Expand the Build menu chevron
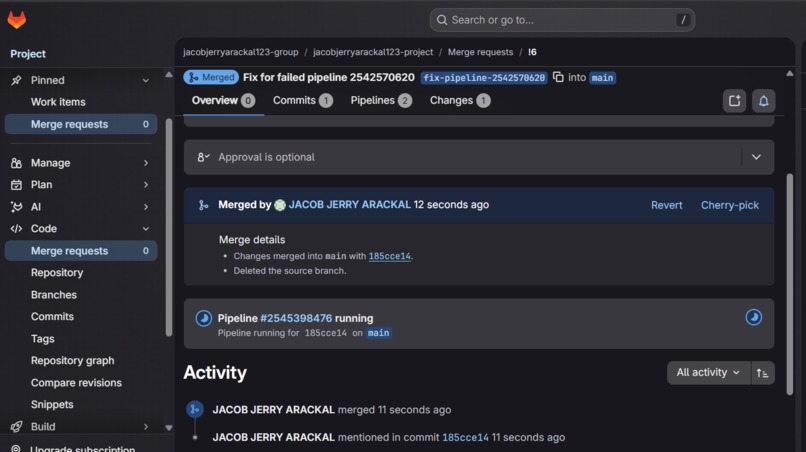 pyautogui.click(x=145, y=426)
